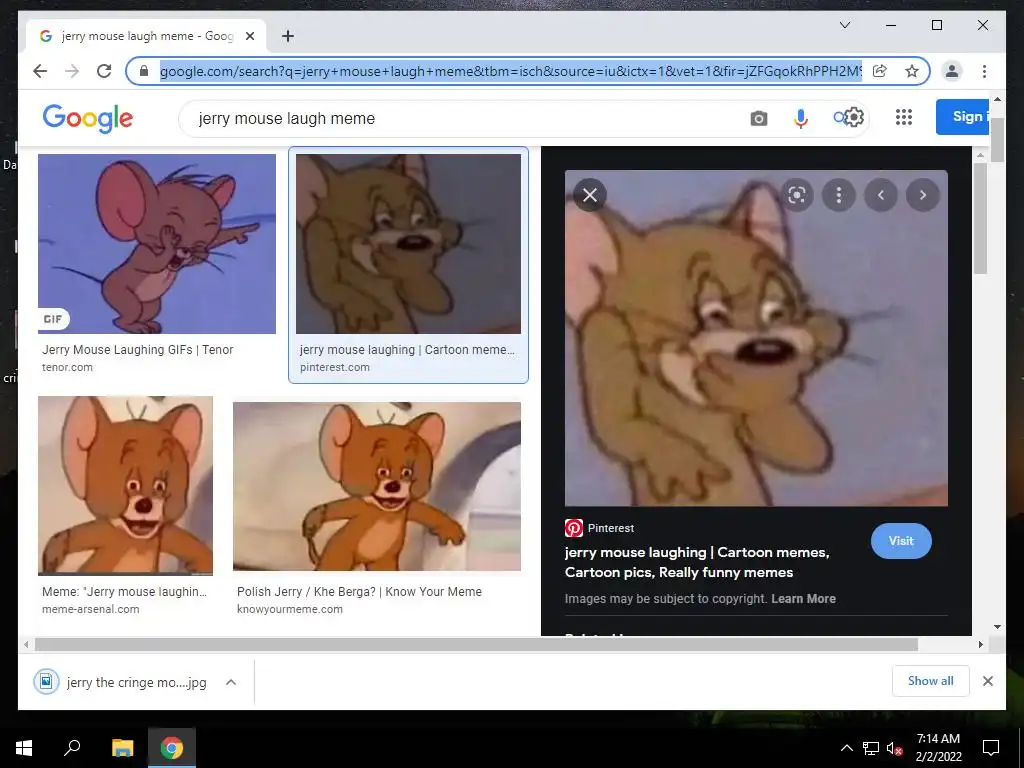1024x768 pixels.
Task: Open the downloaded jerry the cringe mo jpg
Action: pyautogui.click(x=121, y=682)
